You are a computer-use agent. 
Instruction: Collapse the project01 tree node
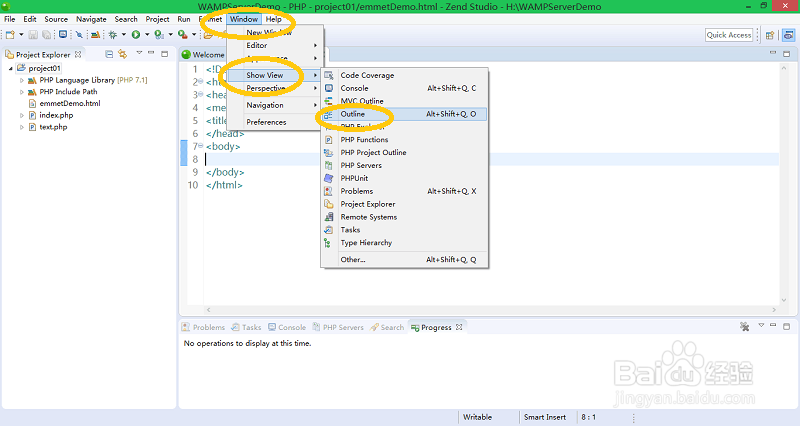point(11,68)
